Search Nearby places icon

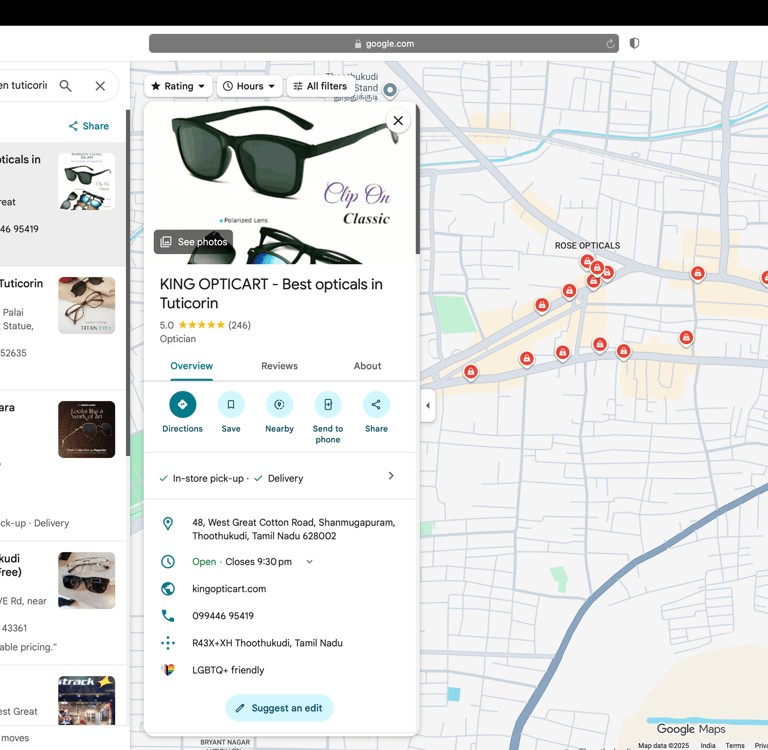click(x=279, y=404)
